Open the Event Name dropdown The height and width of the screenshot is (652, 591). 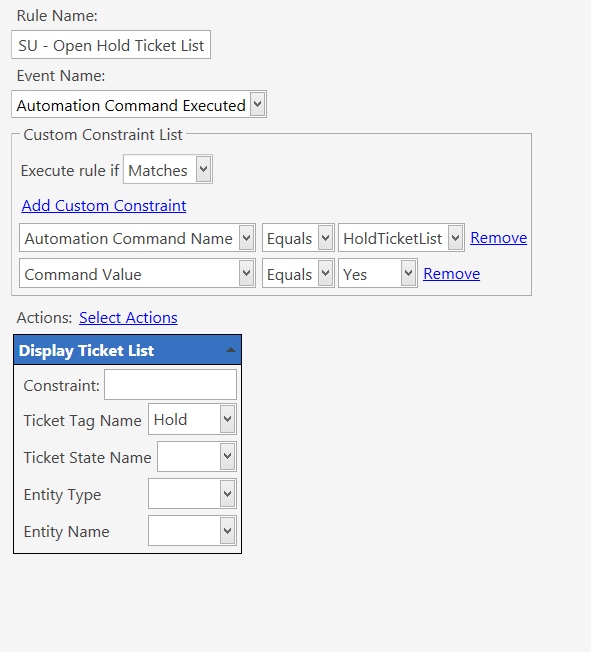pos(139,104)
